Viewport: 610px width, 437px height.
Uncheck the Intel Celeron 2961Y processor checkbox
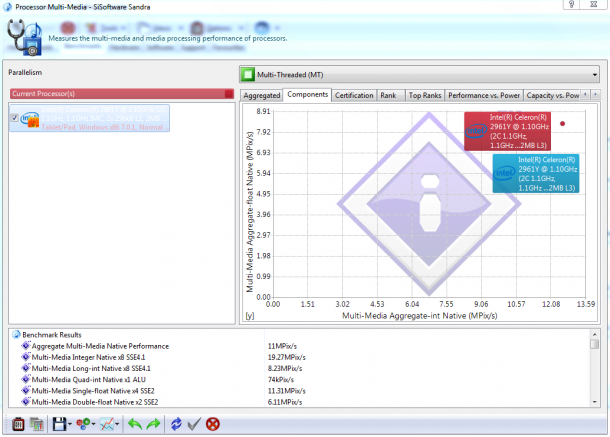coord(14,118)
